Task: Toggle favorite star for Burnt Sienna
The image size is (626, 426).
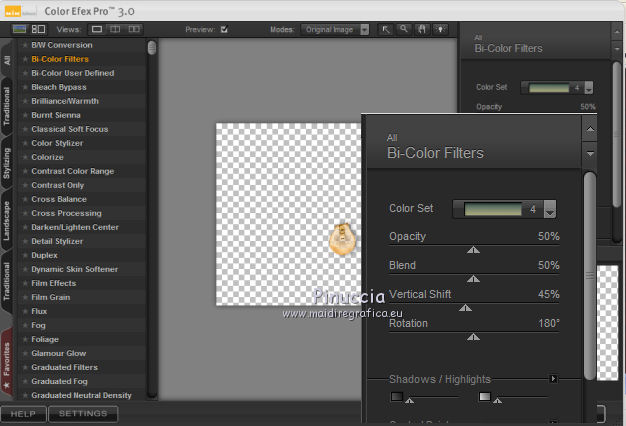Action: 25,115
